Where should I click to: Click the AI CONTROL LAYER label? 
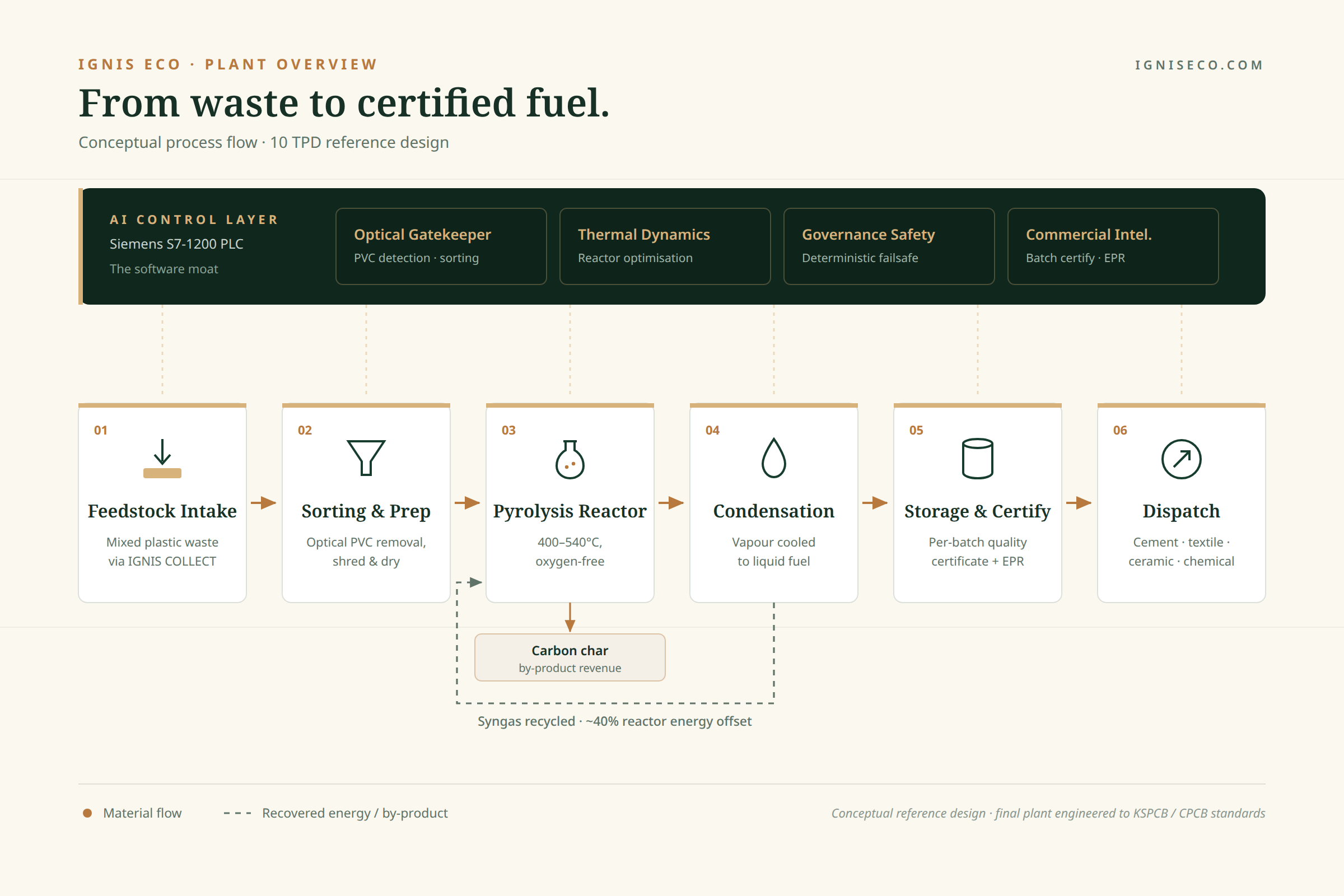[194, 220]
